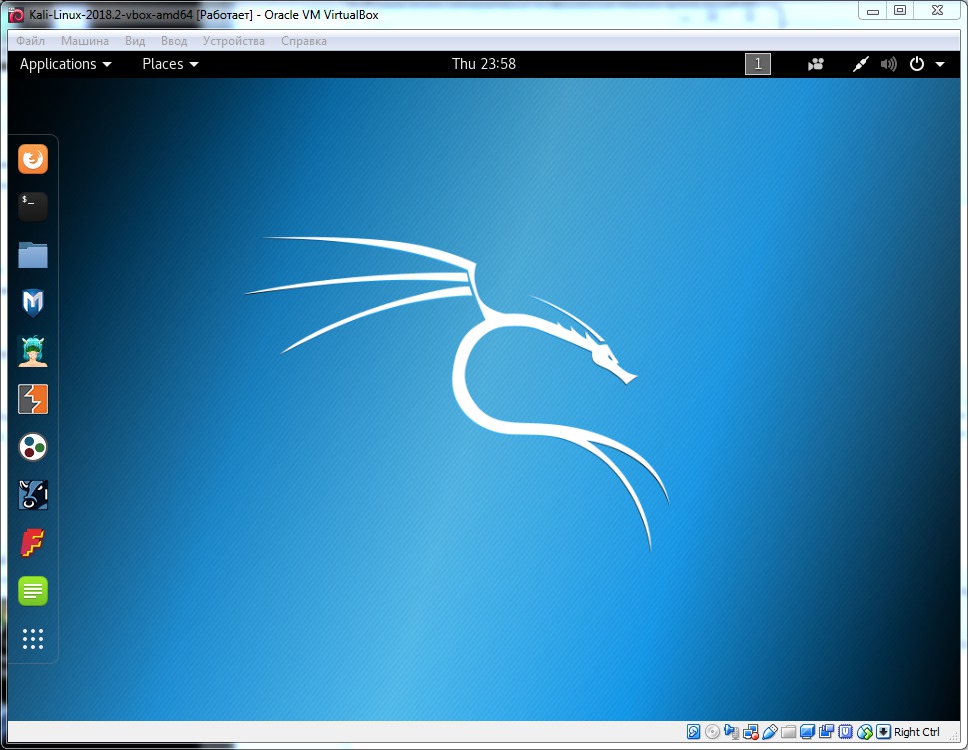Click the USB devices indicator in status bar

770,732
